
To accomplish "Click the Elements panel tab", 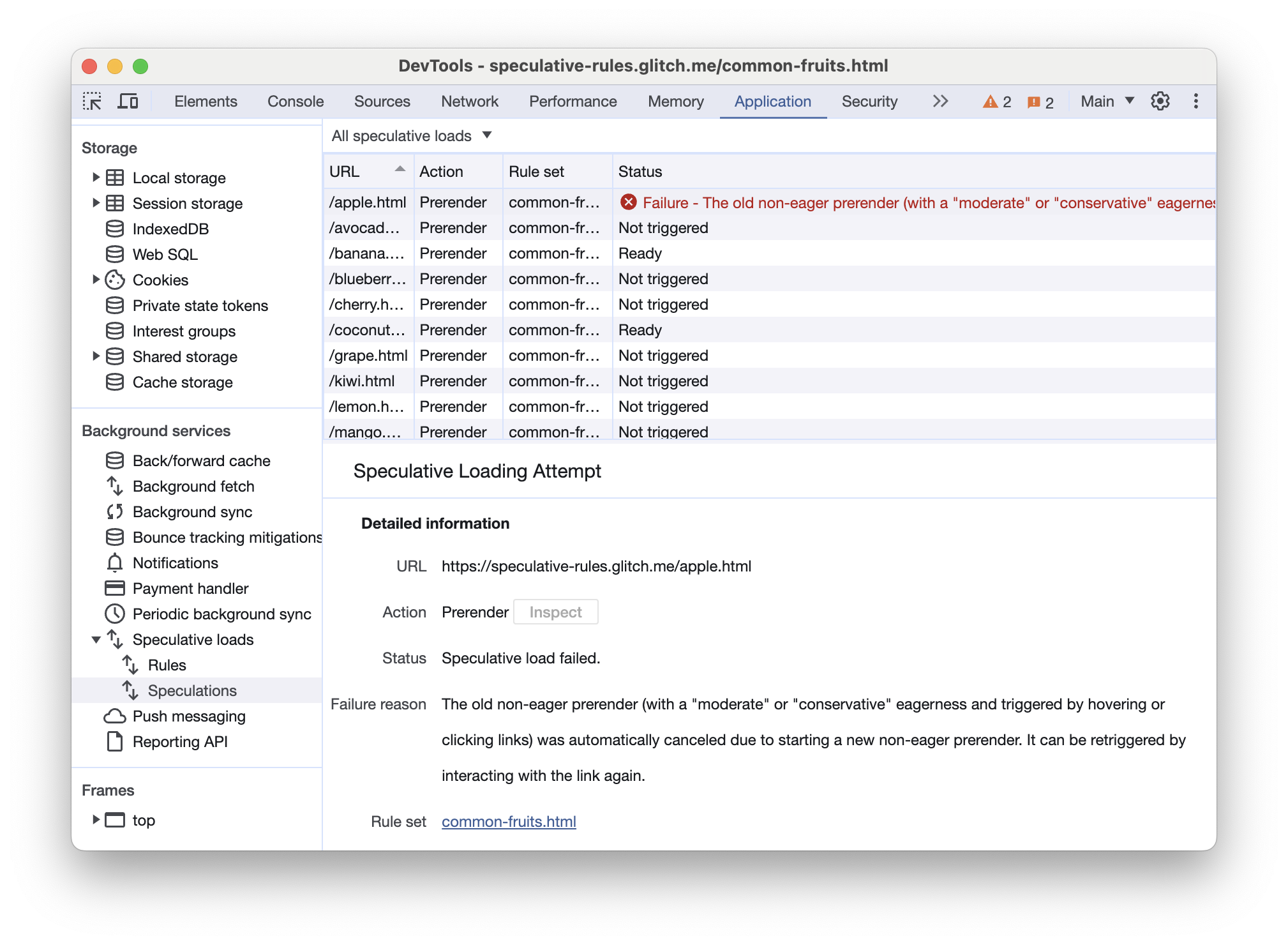I will (x=205, y=101).
